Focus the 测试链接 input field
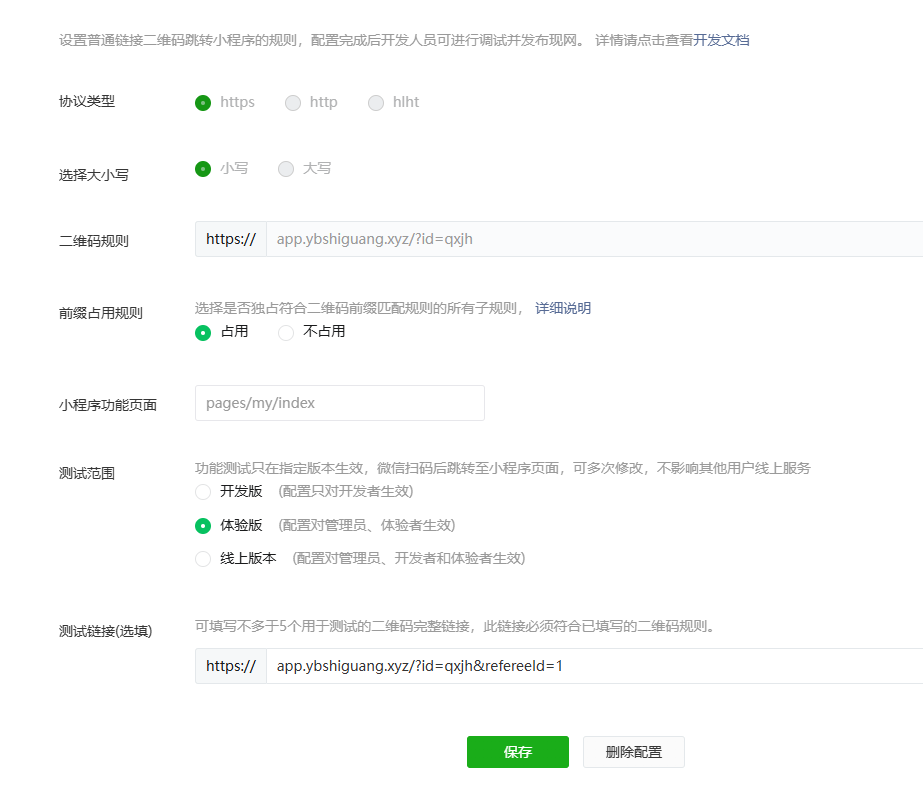Screen dimensions: 923x792 coord(595,666)
